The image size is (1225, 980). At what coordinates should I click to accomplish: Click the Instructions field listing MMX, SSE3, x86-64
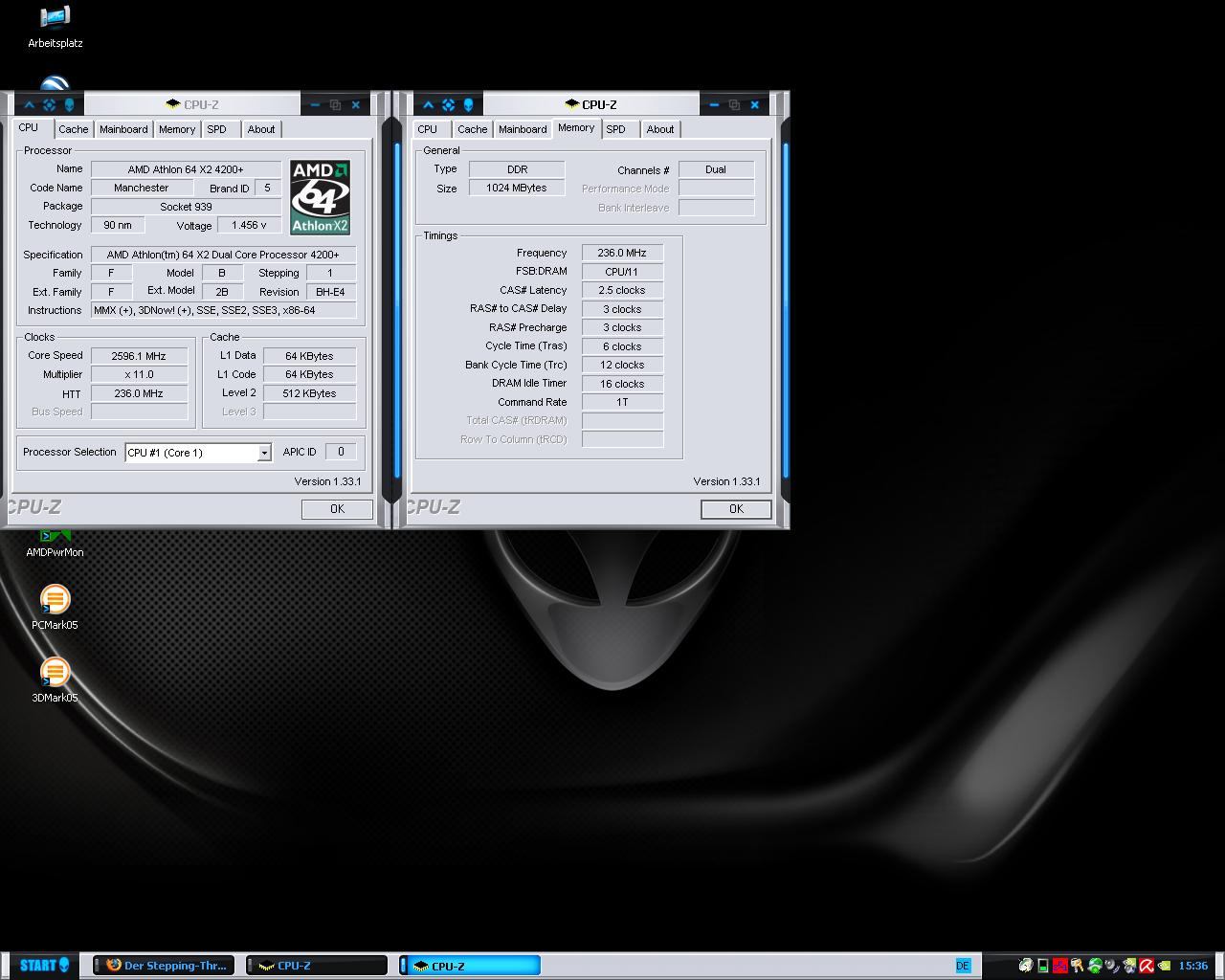point(223,310)
